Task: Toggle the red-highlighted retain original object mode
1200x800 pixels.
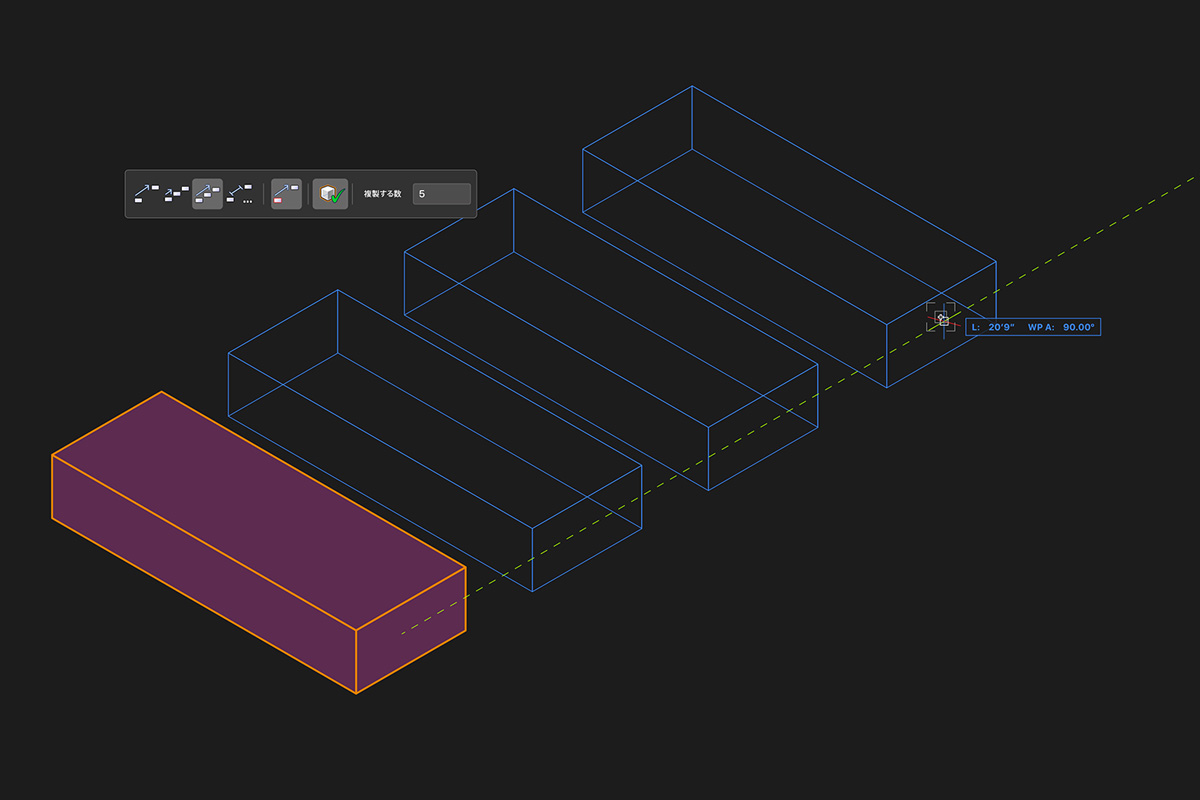Action: click(286, 193)
